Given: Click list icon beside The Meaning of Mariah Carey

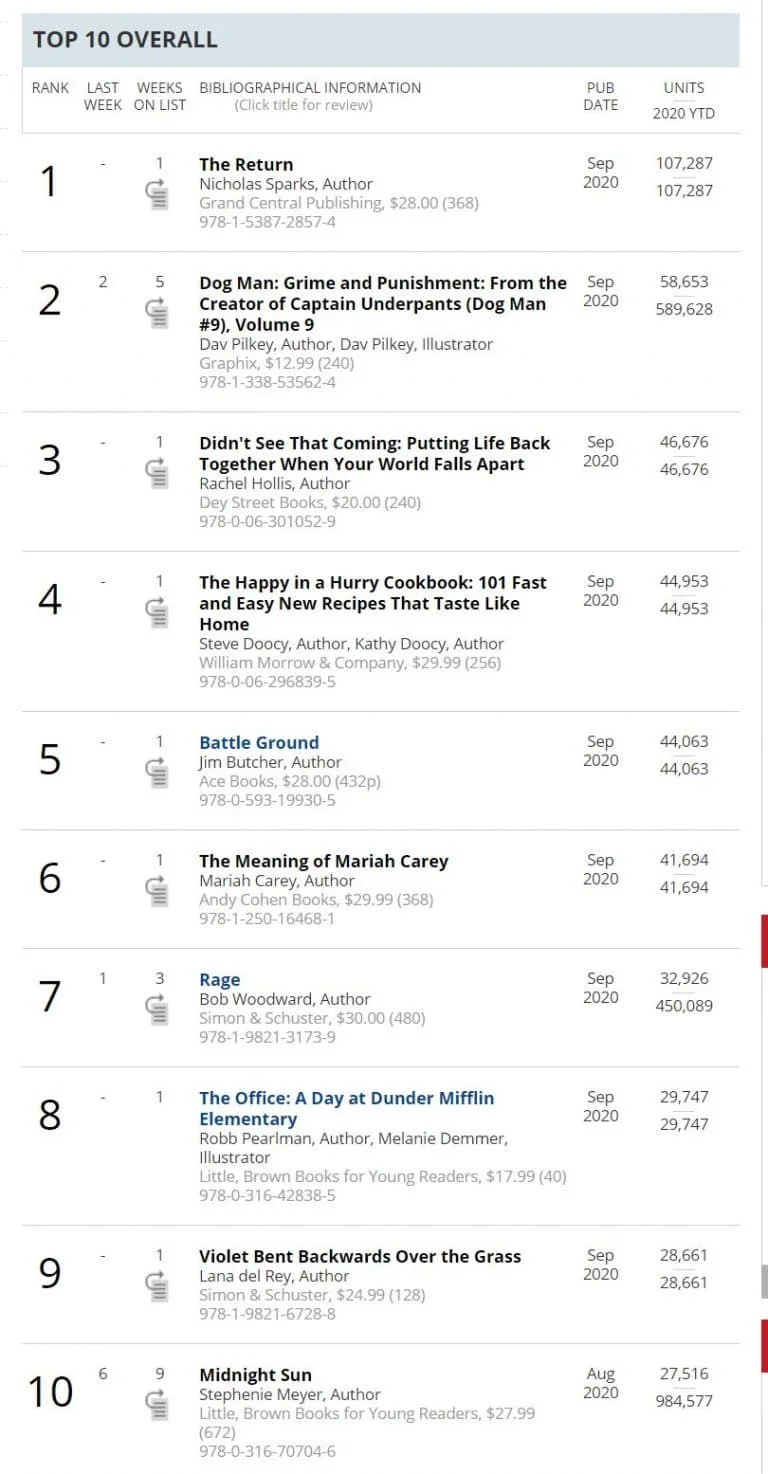Looking at the screenshot, I should [157, 889].
